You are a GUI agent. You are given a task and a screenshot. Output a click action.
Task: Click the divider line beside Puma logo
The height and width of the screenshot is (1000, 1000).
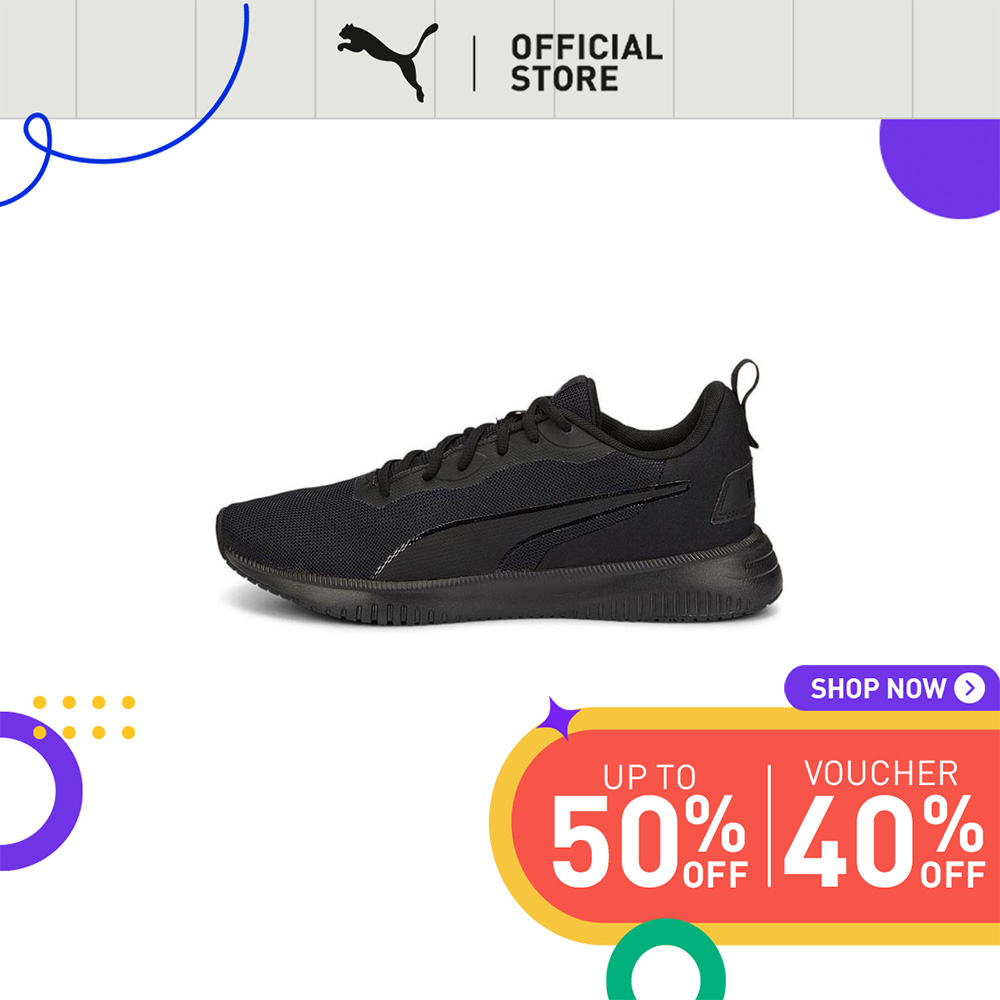coord(474,63)
